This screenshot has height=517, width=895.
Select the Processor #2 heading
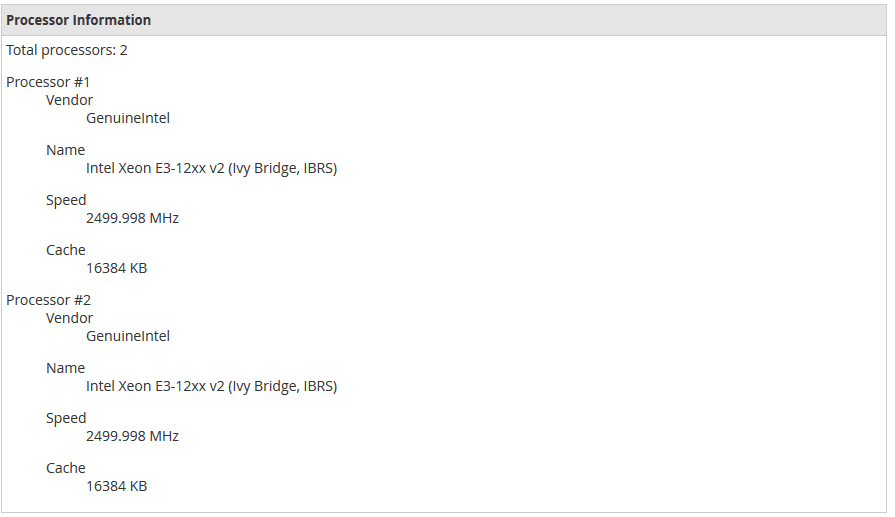coord(48,300)
